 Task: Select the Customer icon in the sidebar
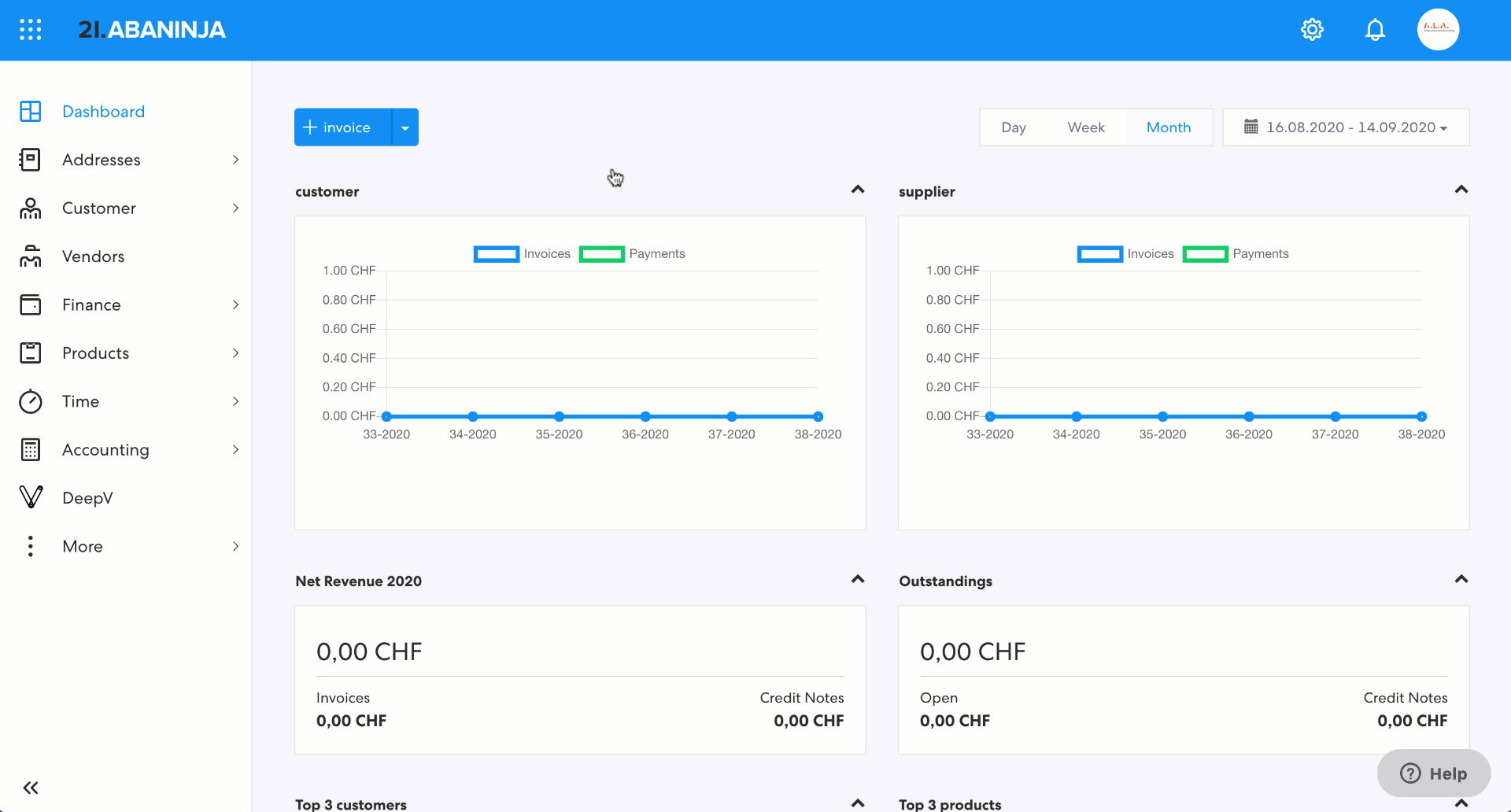[30, 208]
